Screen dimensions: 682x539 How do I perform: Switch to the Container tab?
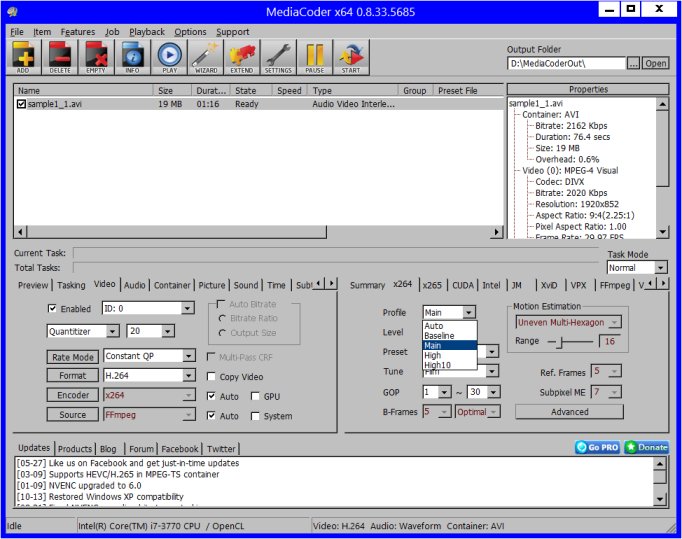[172, 285]
